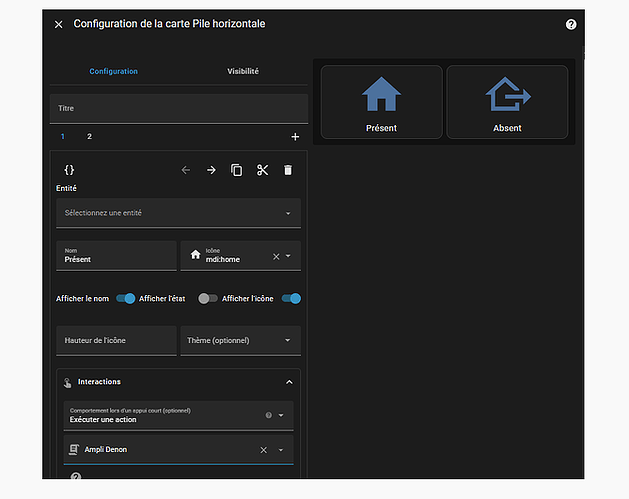Screen dimensions: 629x499
Task: Open the code editor braces icon
Action: (x=69, y=170)
